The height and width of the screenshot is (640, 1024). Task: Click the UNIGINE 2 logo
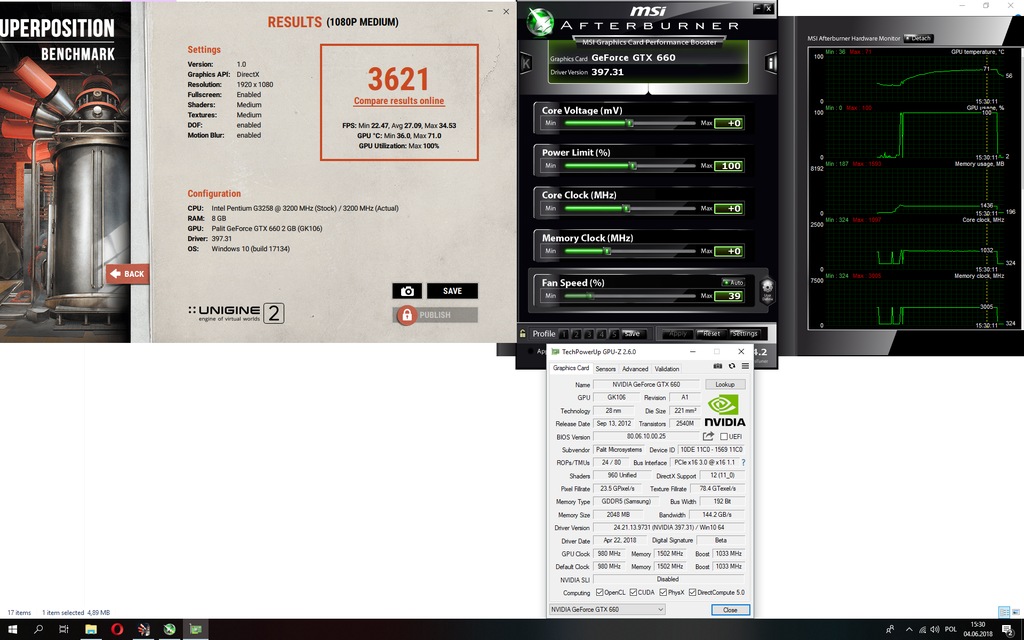pos(236,313)
